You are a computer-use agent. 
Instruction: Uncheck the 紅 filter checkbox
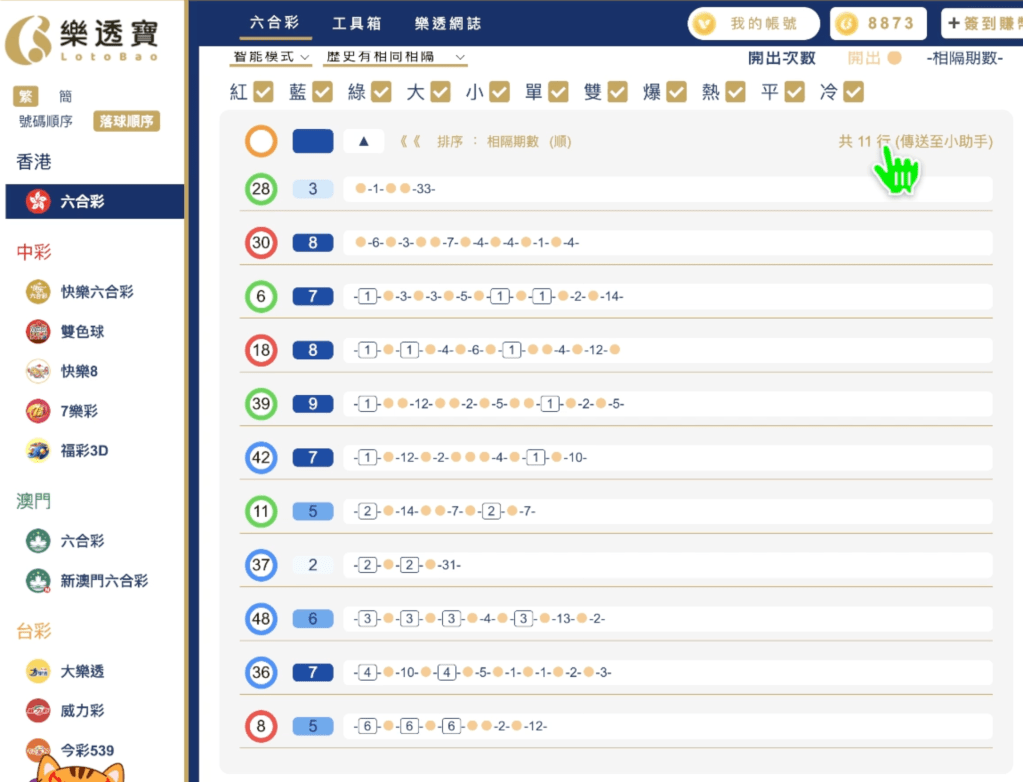[264, 91]
